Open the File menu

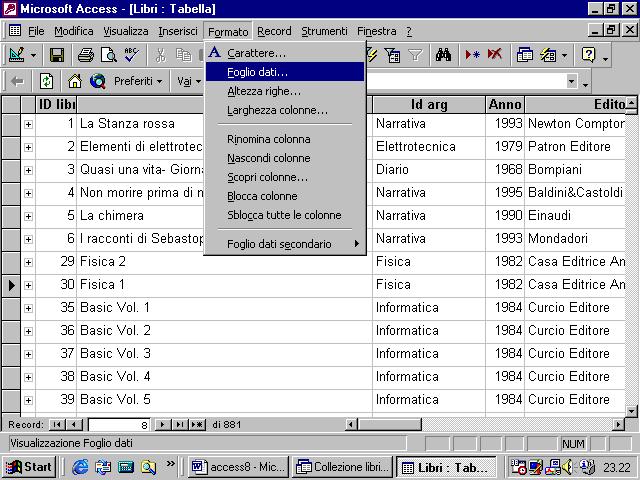(36, 31)
